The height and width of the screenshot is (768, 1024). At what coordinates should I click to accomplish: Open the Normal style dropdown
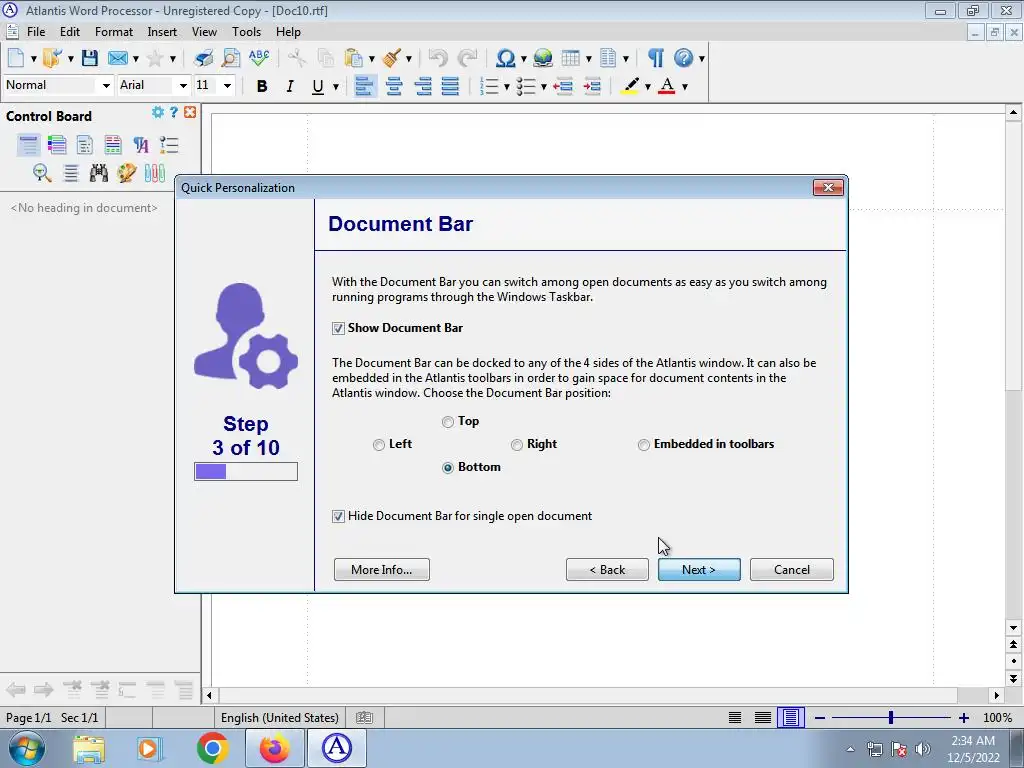[x=106, y=86]
